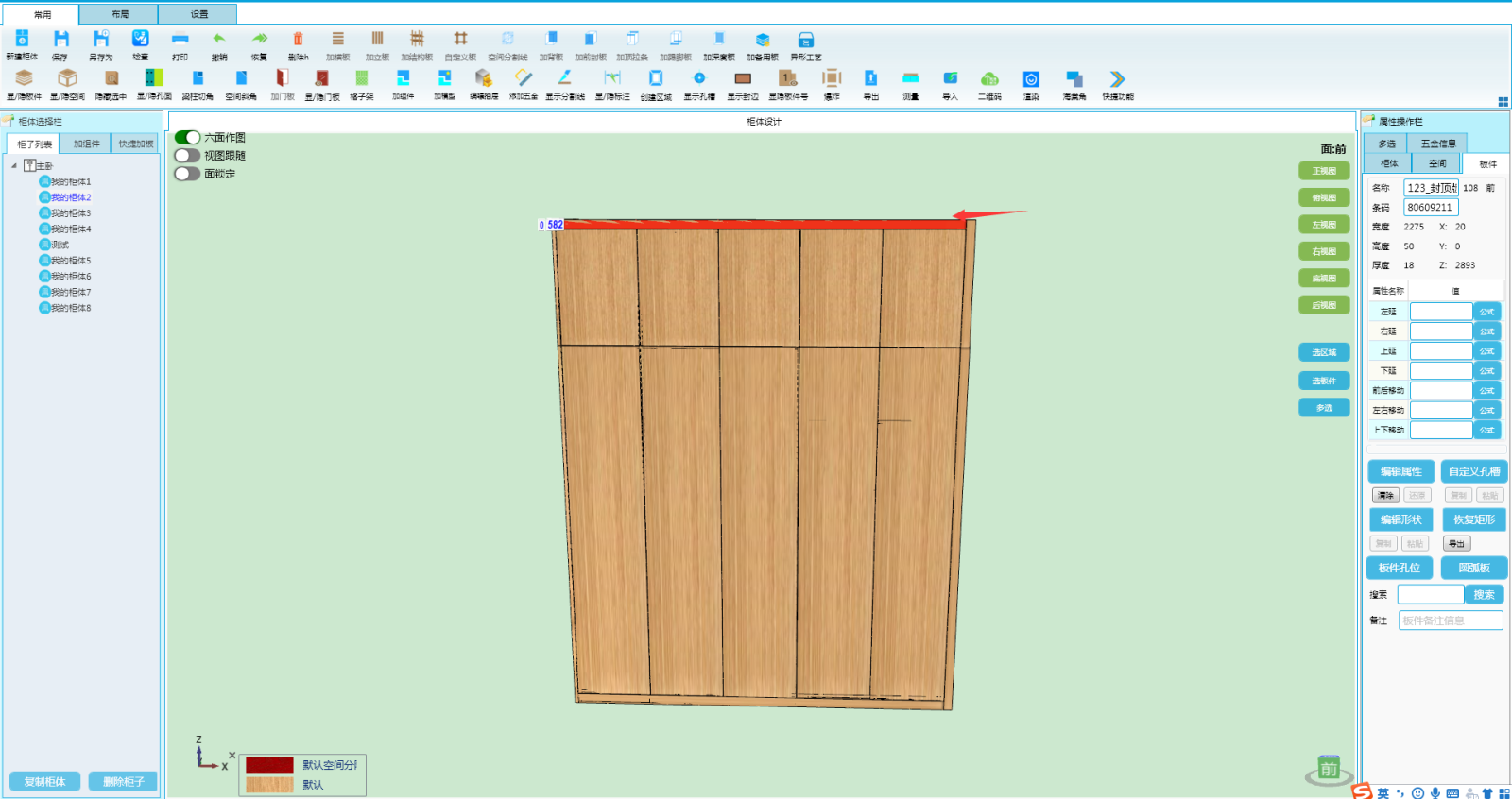Click the 撤销 (undo) arrow icon
The width and height of the screenshot is (1512, 799).
(219, 40)
